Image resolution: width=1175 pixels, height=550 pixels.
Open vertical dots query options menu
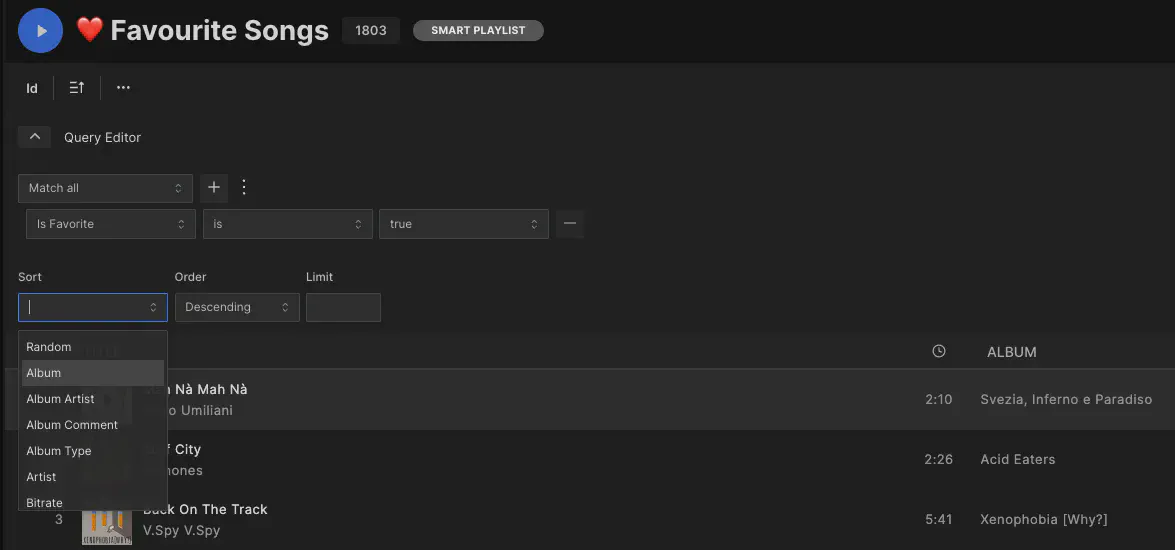pyautogui.click(x=244, y=188)
